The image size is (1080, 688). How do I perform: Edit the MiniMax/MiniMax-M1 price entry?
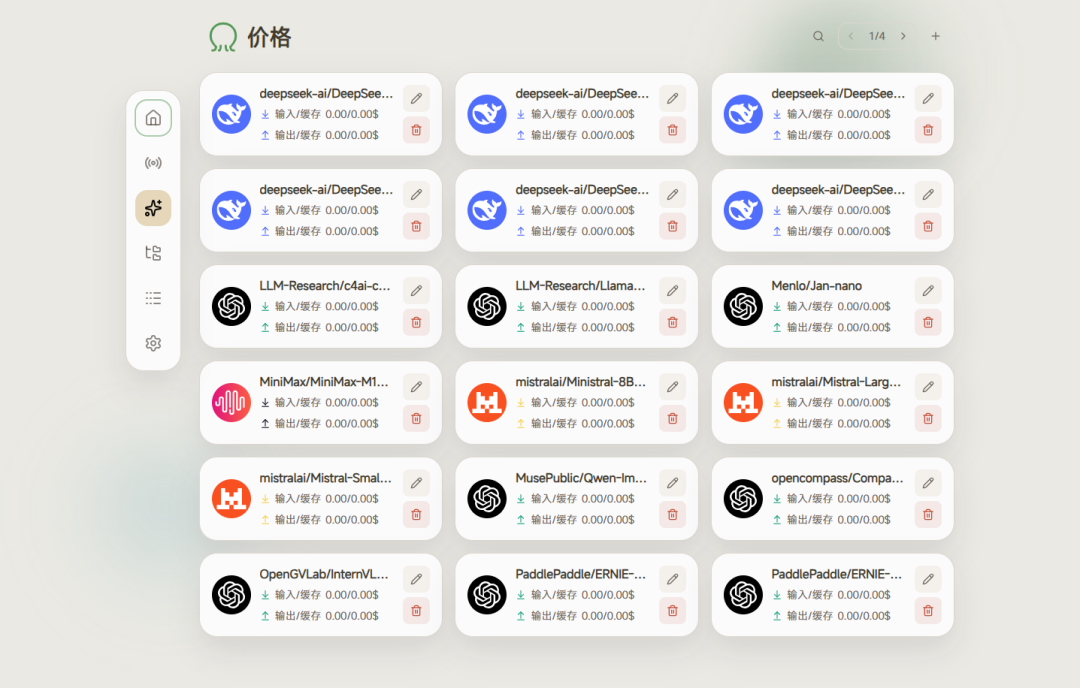[416, 387]
